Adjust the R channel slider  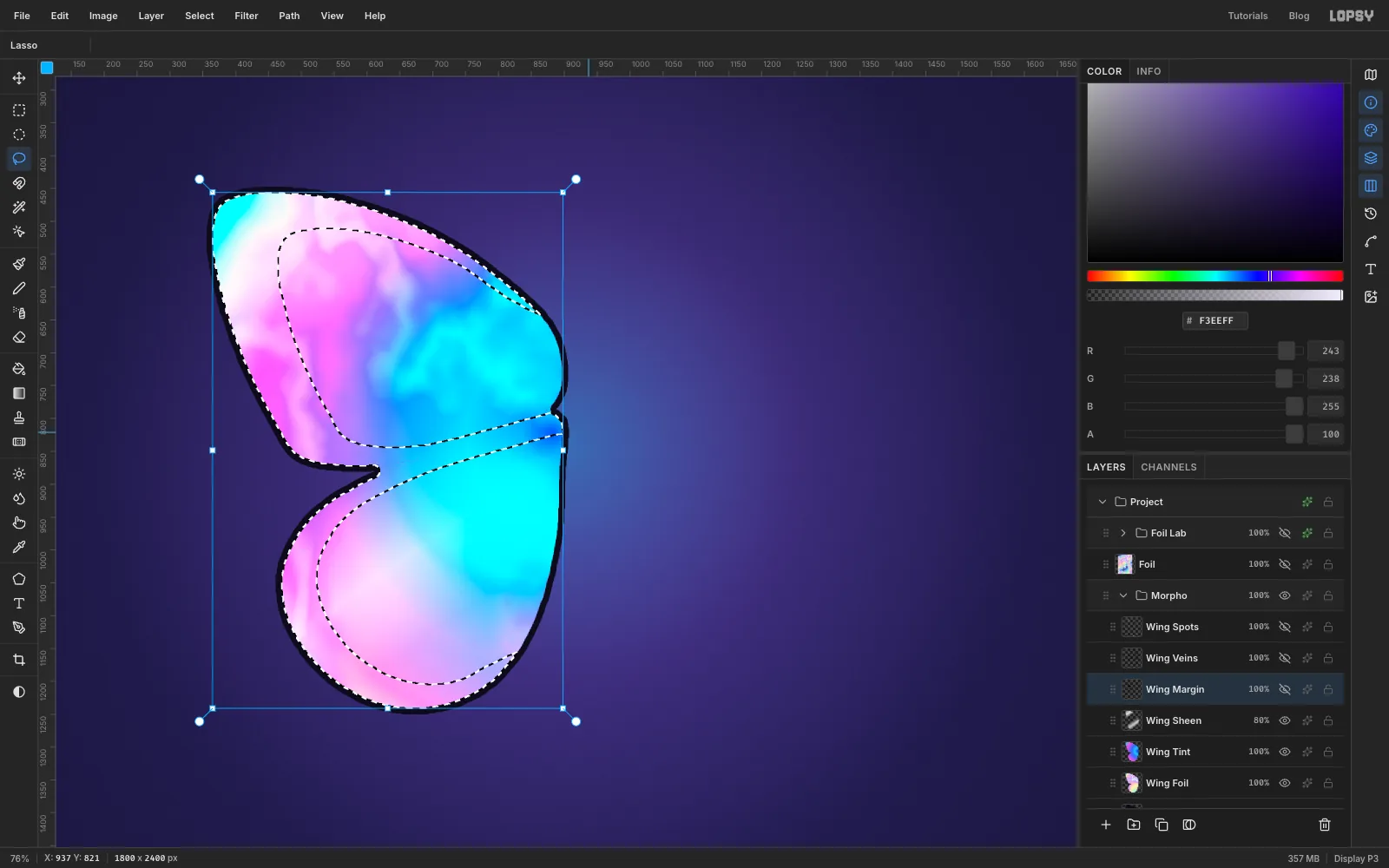[x=1214, y=351]
